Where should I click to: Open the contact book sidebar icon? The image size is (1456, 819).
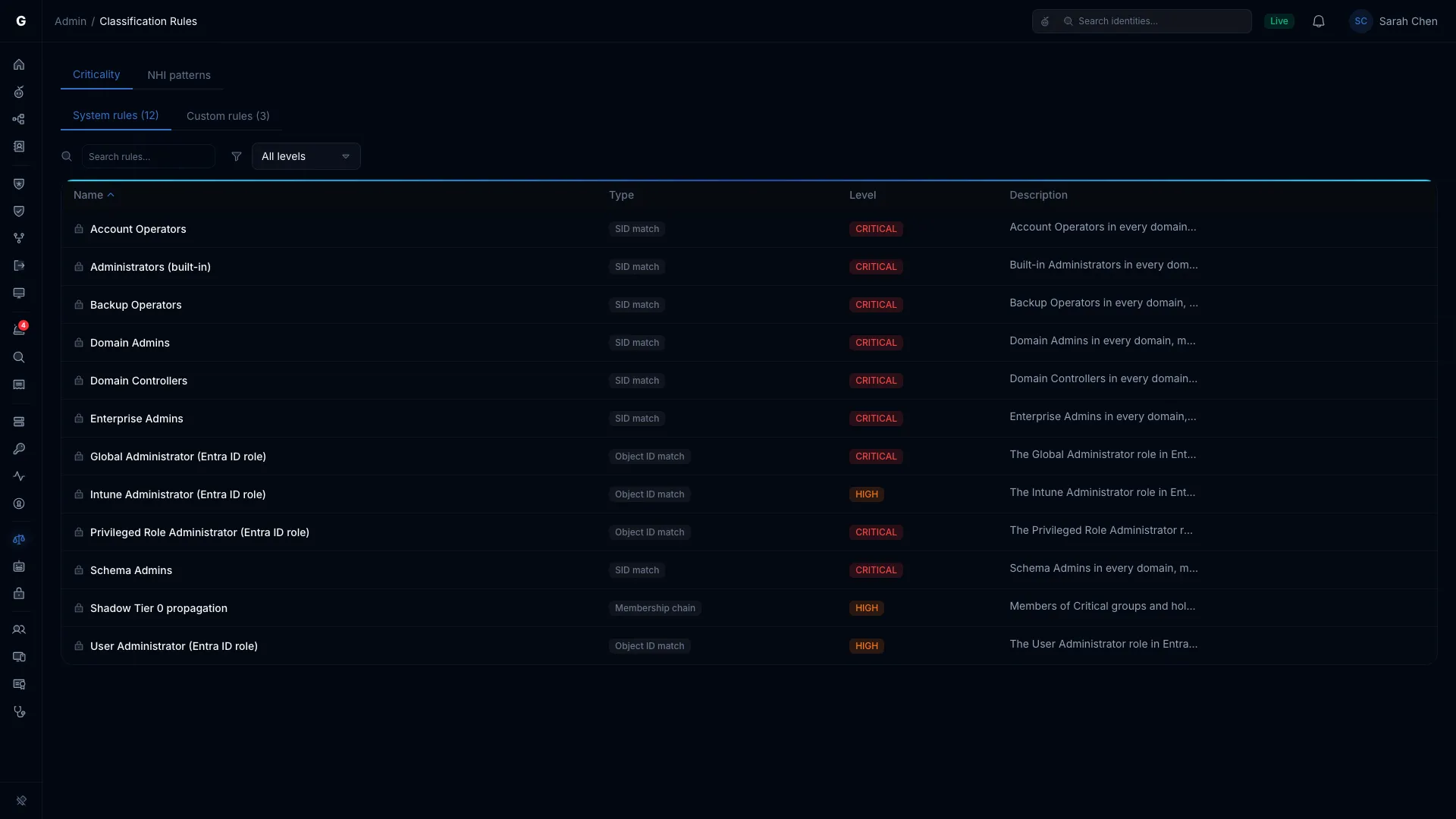19,146
